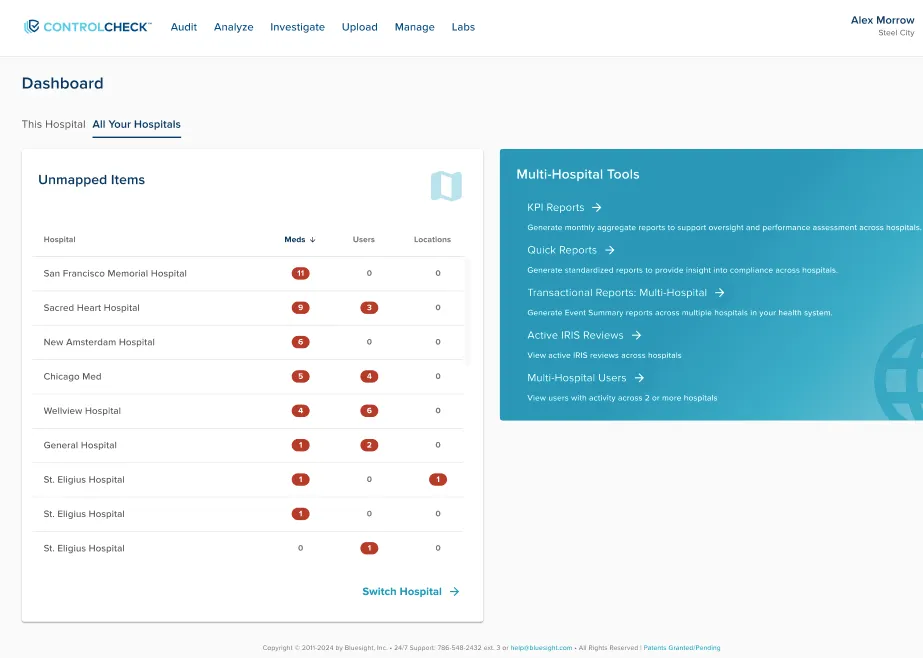Image resolution: width=923 pixels, height=658 pixels.
Task: Click the Quick Reports arrow
Action: [x=609, y=250]
